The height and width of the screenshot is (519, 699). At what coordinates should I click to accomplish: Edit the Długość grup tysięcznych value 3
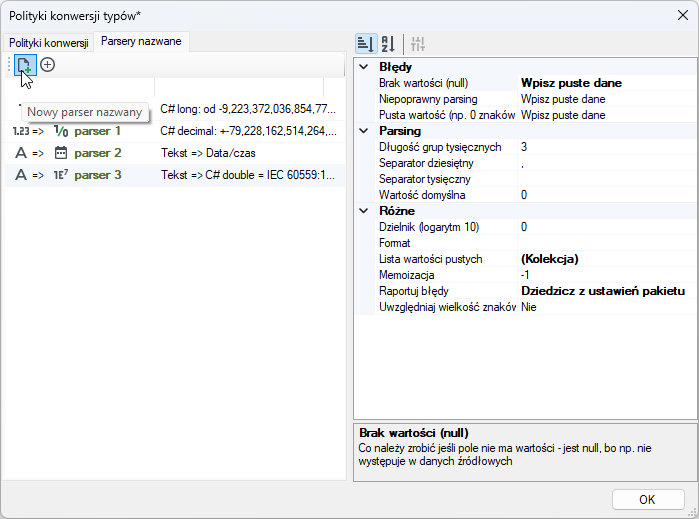tap(607, 147)
